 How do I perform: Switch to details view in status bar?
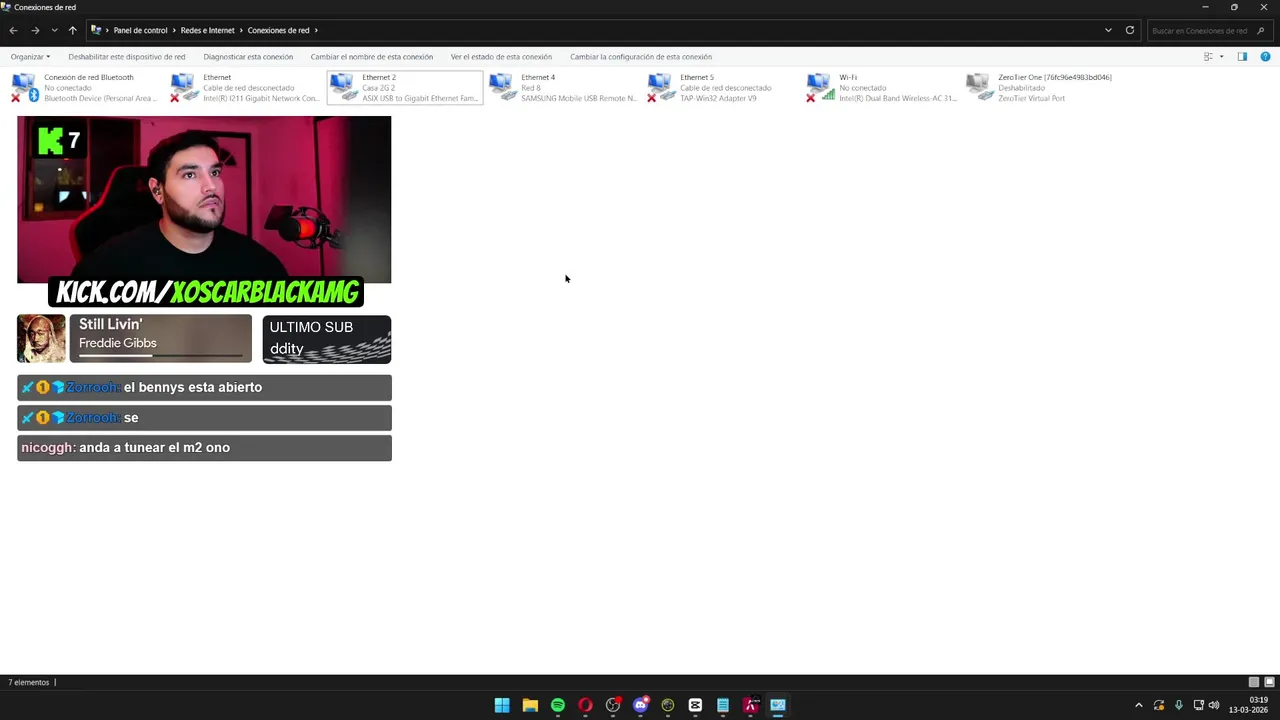click(x=1254, y=682)
